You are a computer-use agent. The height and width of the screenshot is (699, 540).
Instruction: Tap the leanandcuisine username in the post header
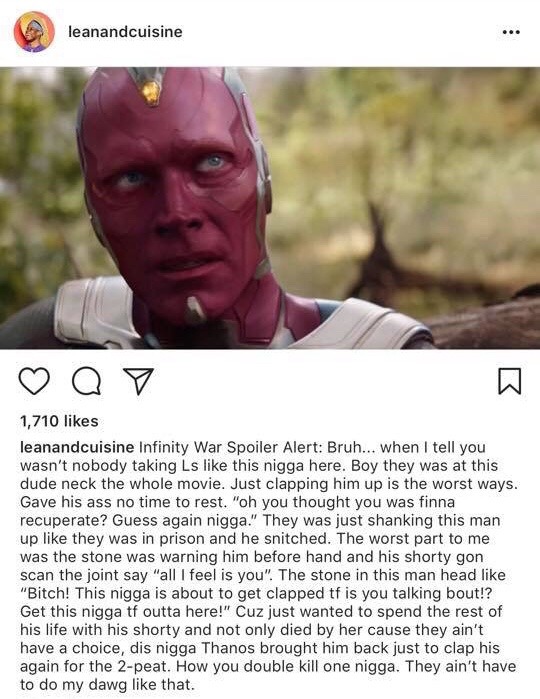tap(125, 32)
